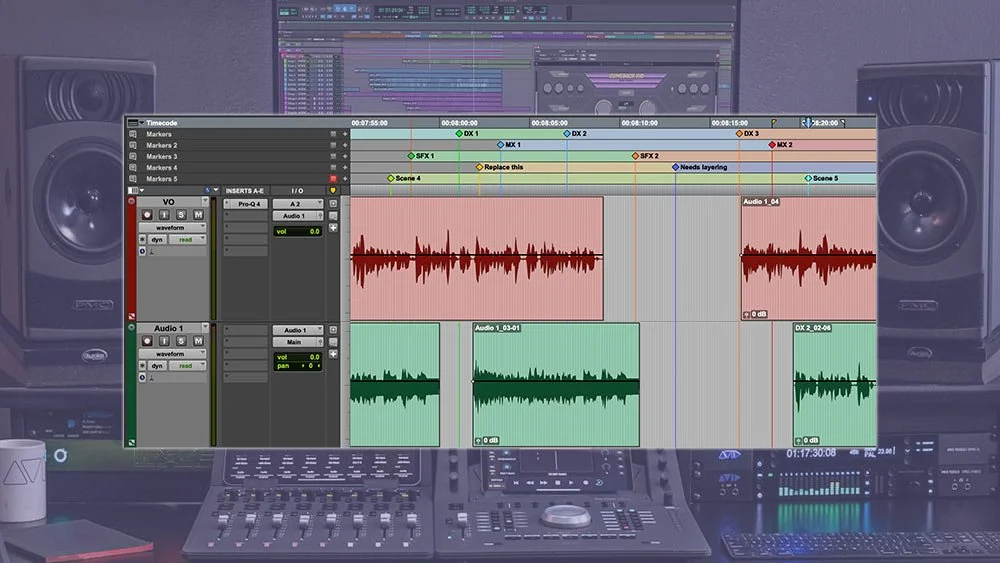This screenshot has height=563, width=1000.
Task: Click the Markers ruler icon in first row
Action: coord(133,134)
